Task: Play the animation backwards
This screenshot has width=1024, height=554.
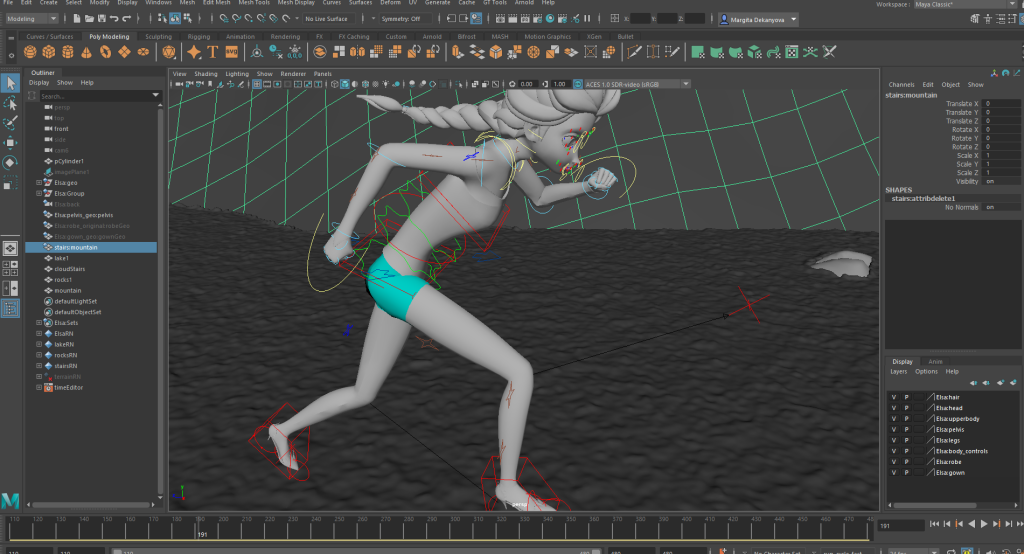Action: 972,524
